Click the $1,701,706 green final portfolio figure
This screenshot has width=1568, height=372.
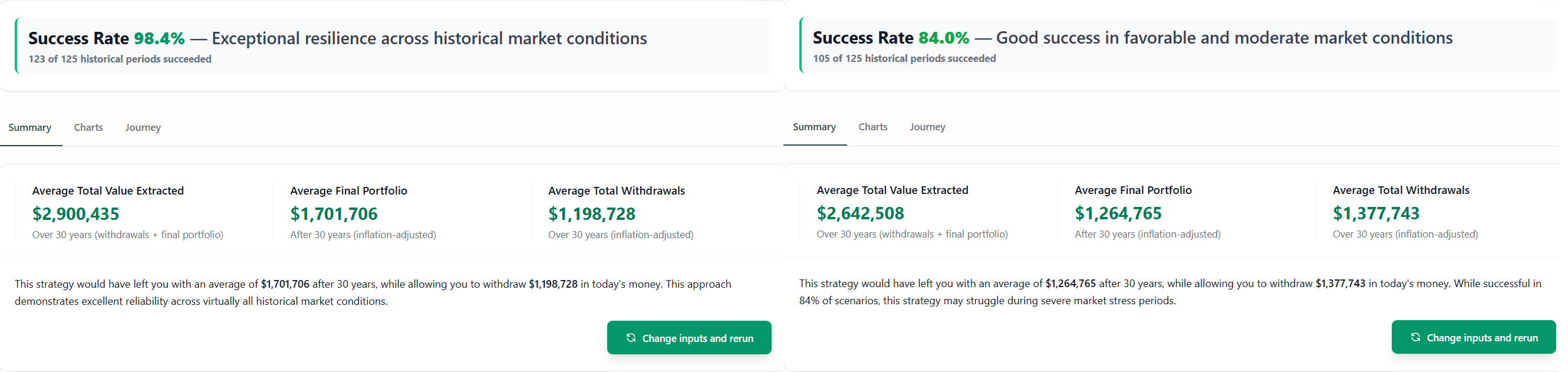tap(334, 213)
